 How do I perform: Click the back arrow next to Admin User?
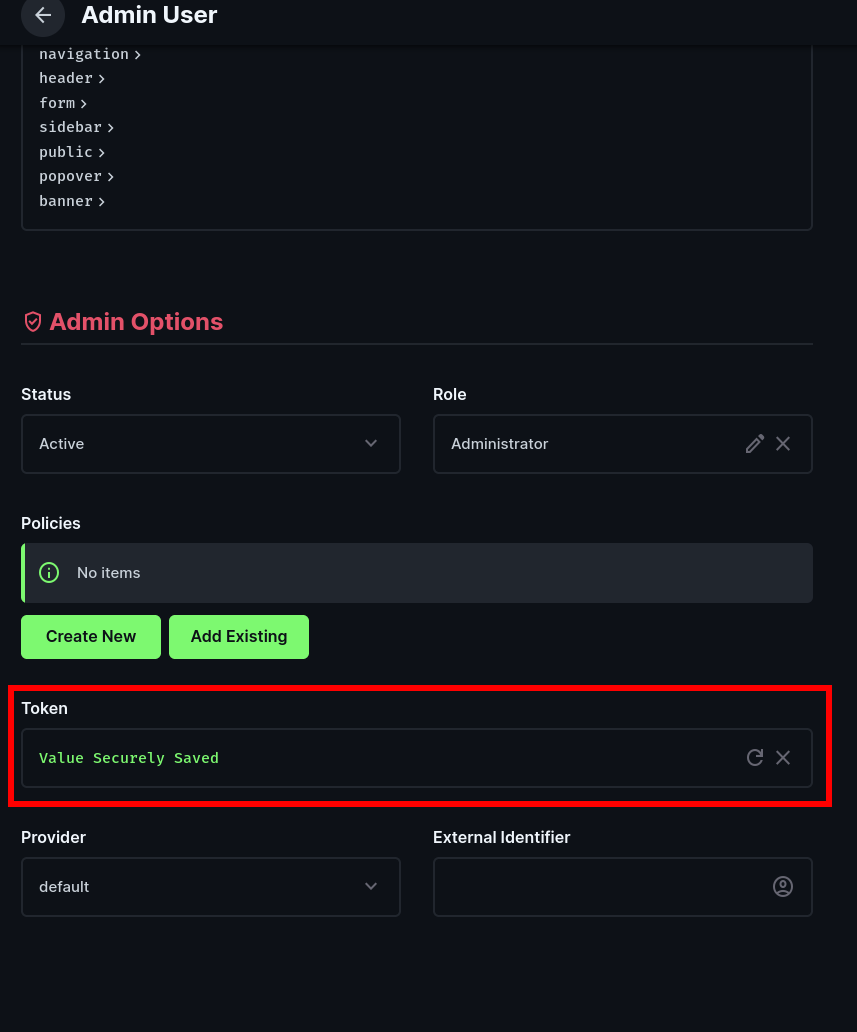pyautogui.click(x=42, y=15)
